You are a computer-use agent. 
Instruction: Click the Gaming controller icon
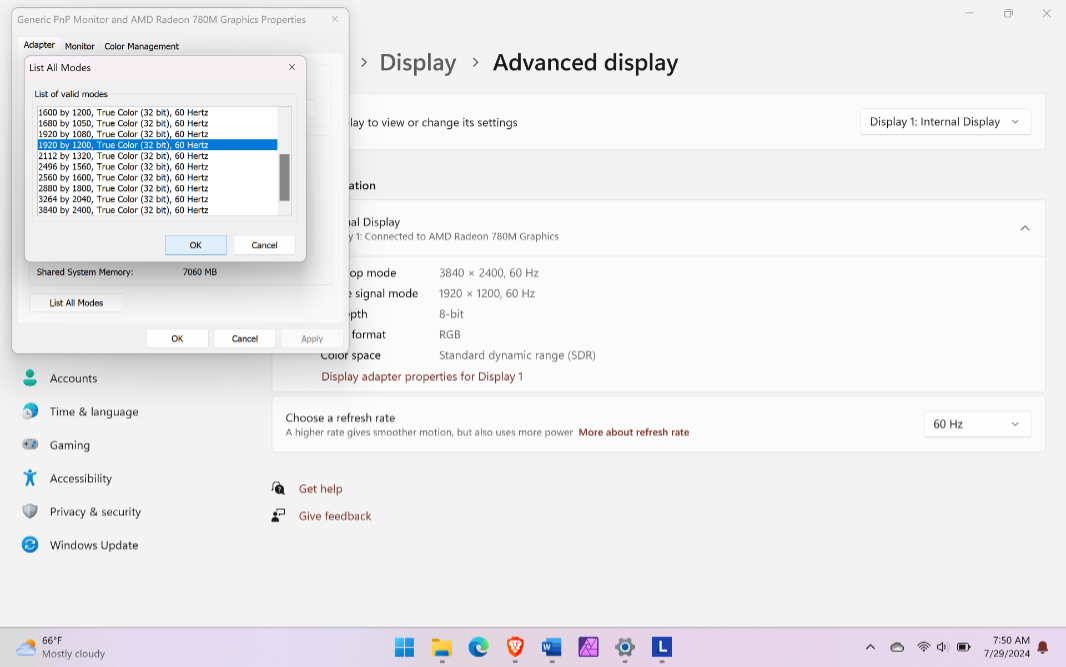(30, 445)
